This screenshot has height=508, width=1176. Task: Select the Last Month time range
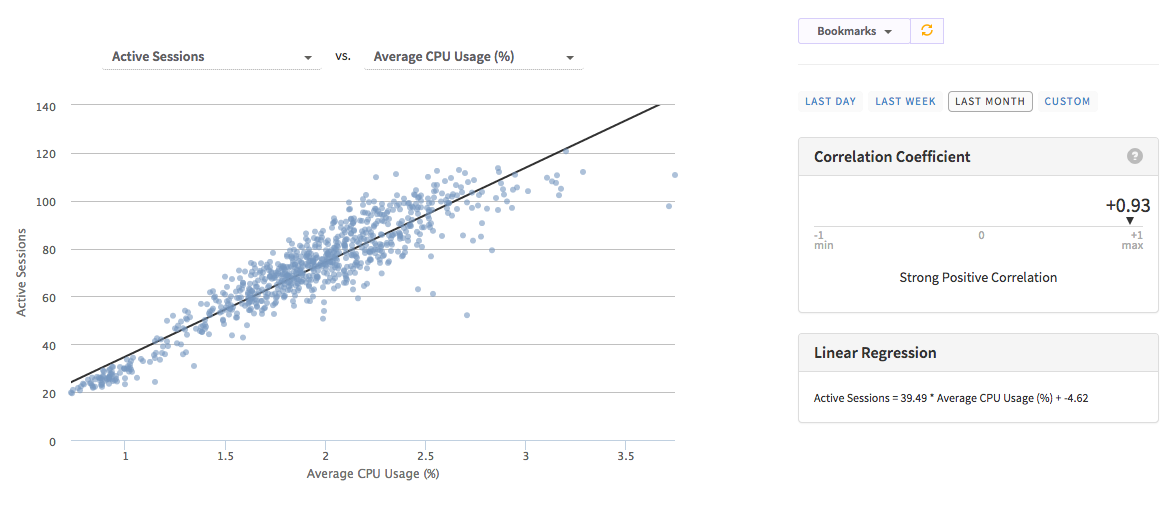(990, 101)
